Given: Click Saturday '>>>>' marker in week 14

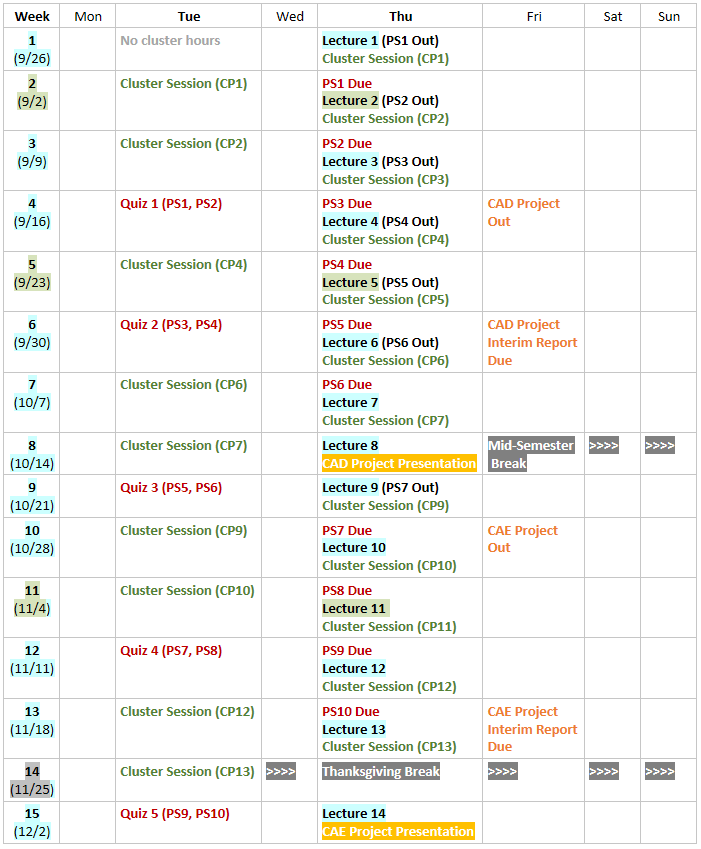Looking at the screenshot, I should 604,771.
